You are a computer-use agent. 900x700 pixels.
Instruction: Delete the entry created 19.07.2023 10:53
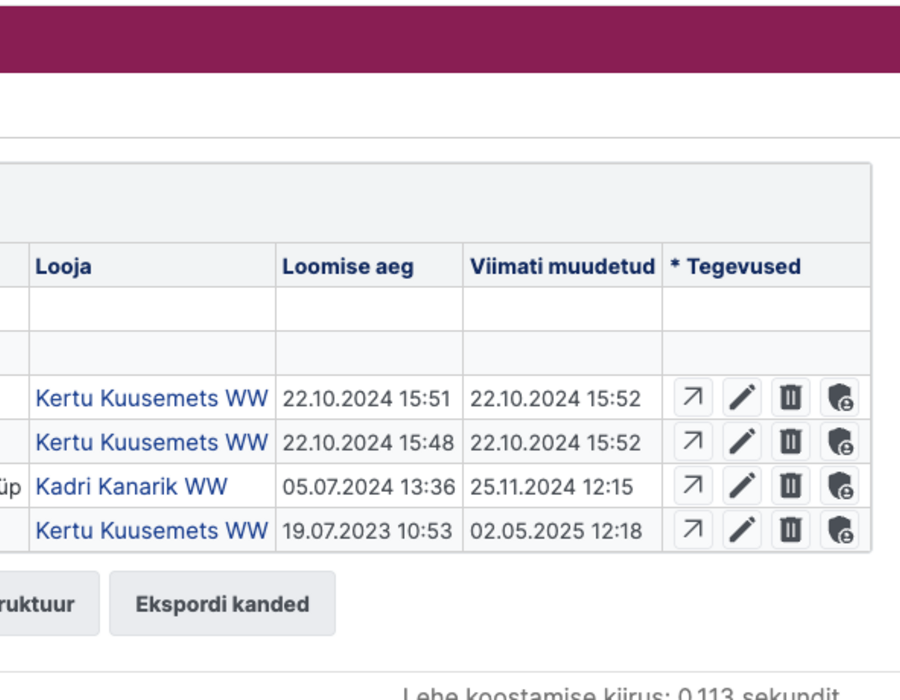click(x=791, y=530)
